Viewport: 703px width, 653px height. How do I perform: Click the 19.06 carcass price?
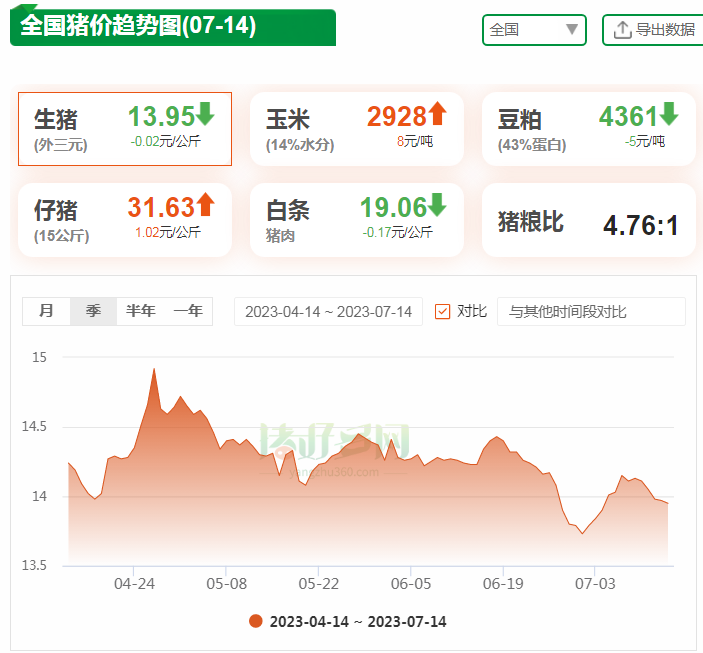[x=393, y=207]
